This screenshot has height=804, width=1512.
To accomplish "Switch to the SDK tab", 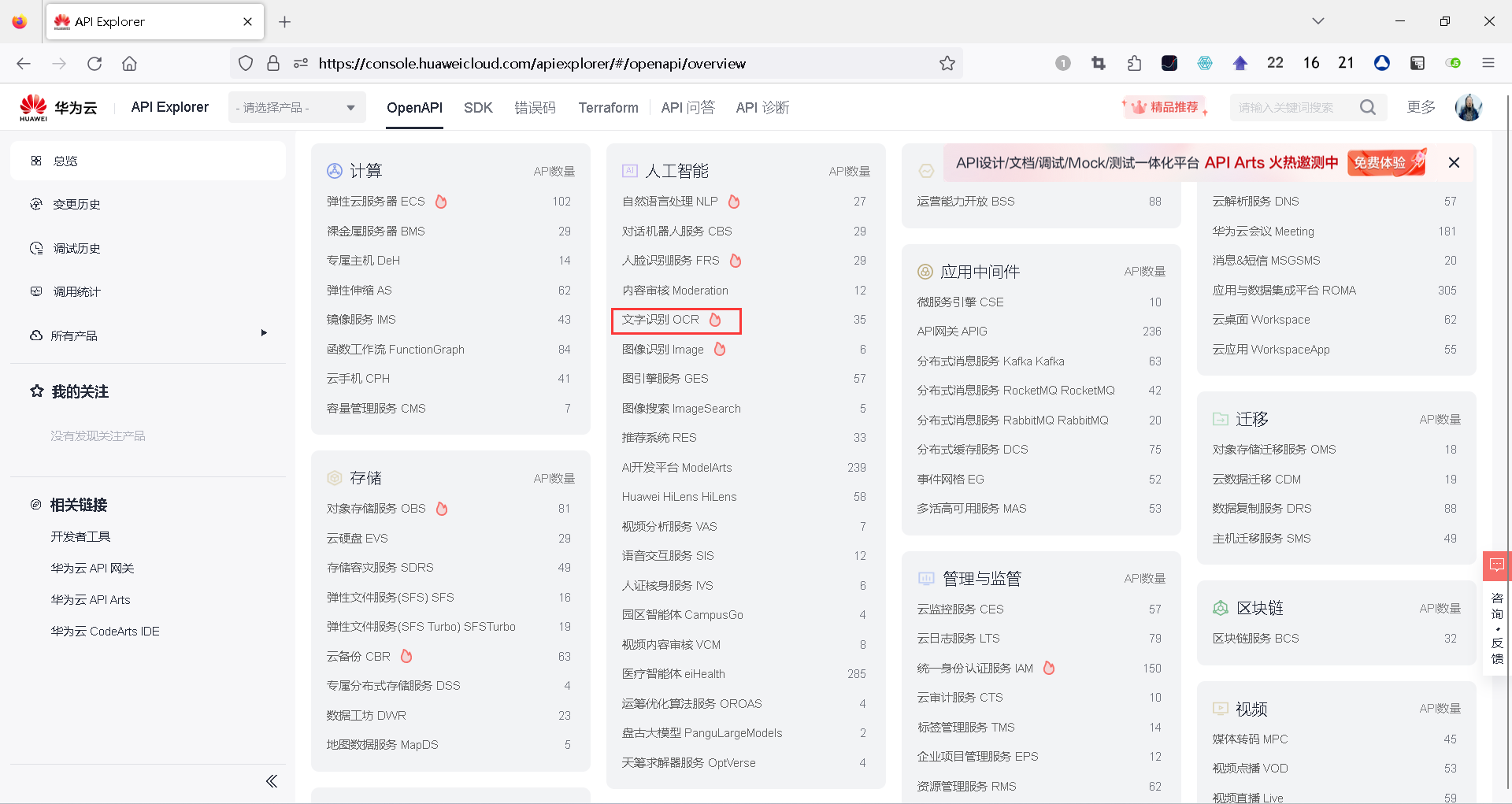I will (478, 107).
